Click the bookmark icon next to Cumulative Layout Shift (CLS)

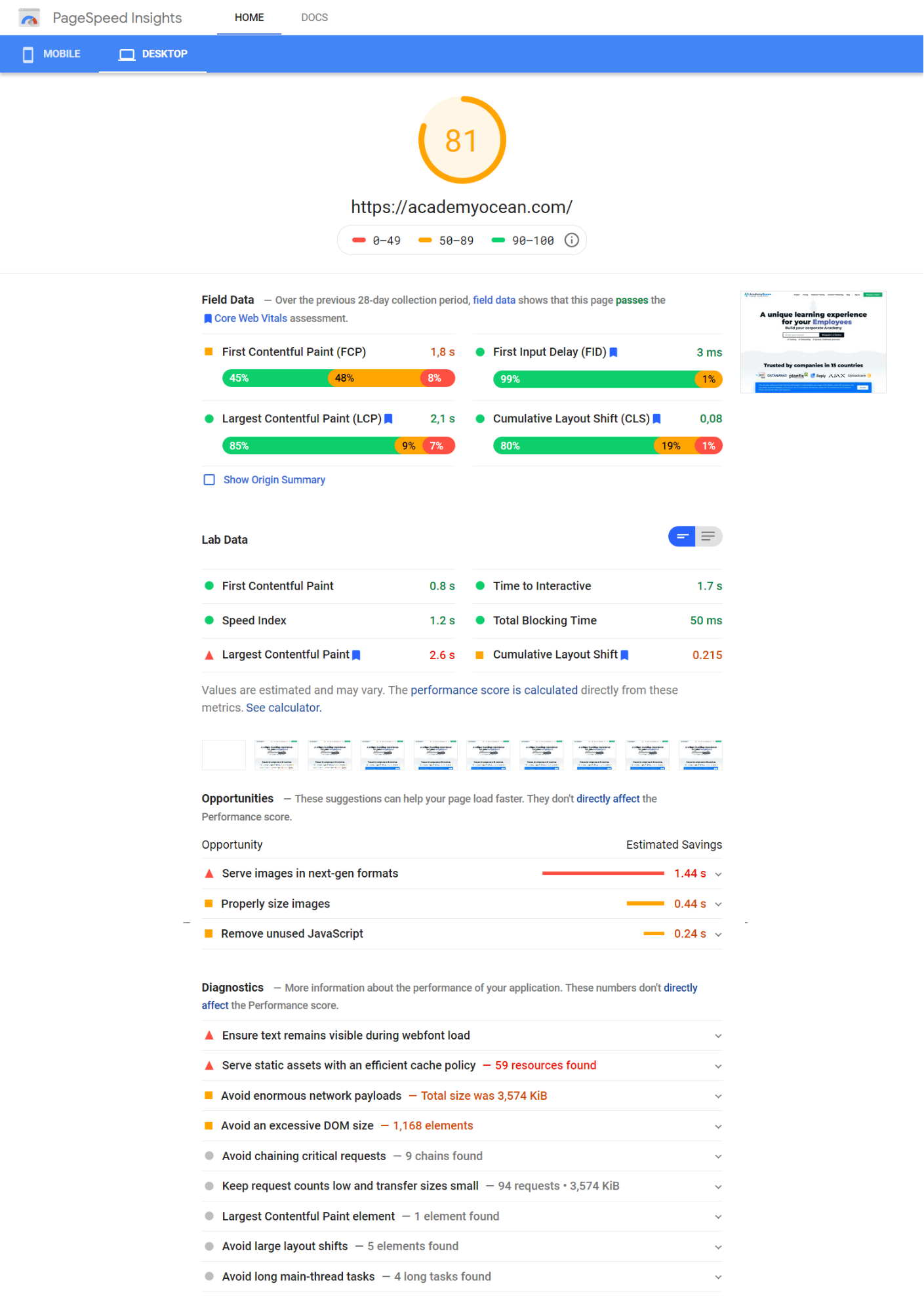click(656, 419)
